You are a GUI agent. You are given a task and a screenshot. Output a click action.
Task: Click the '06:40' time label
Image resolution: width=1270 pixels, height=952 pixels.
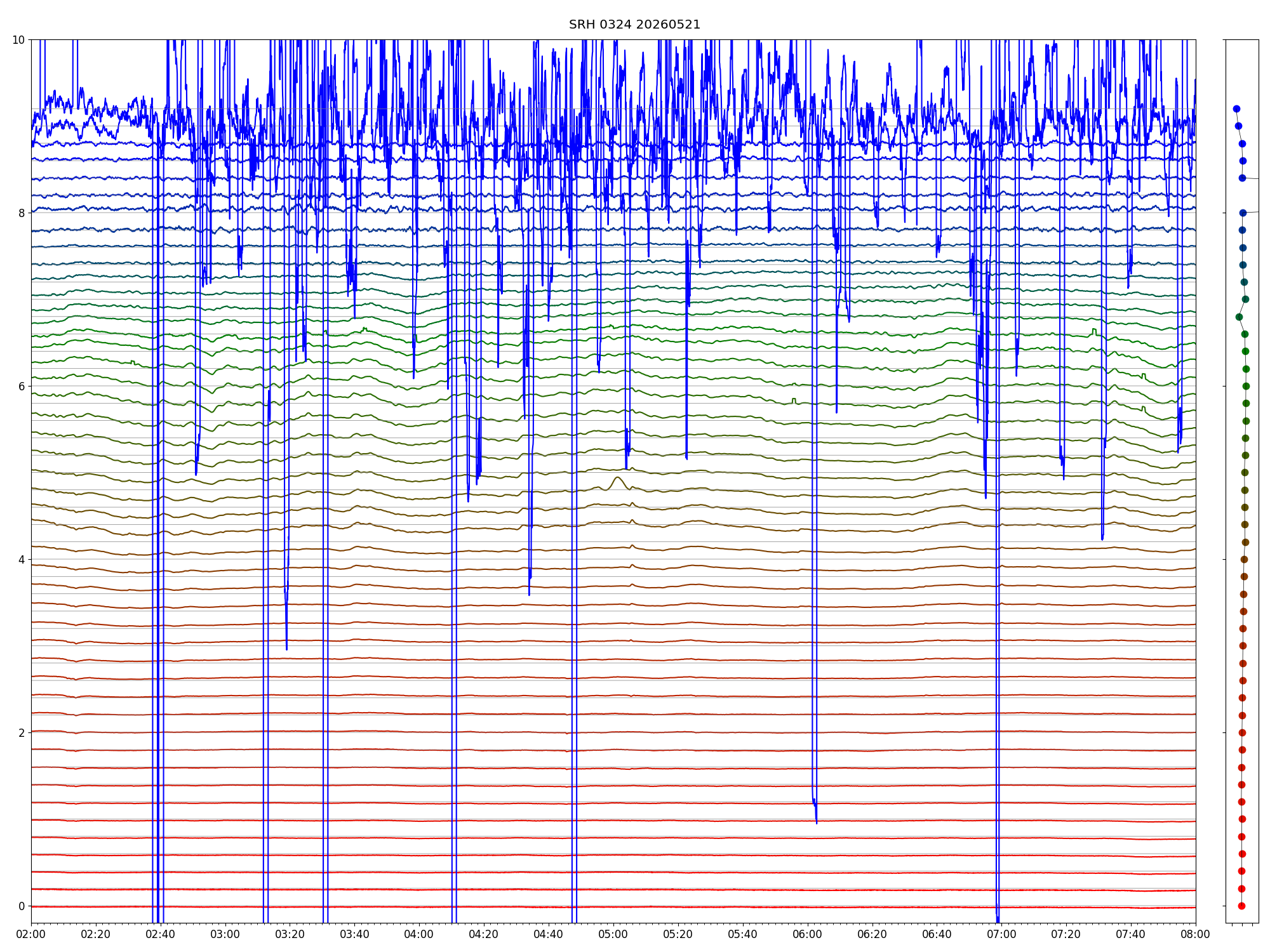pos(937,934)
